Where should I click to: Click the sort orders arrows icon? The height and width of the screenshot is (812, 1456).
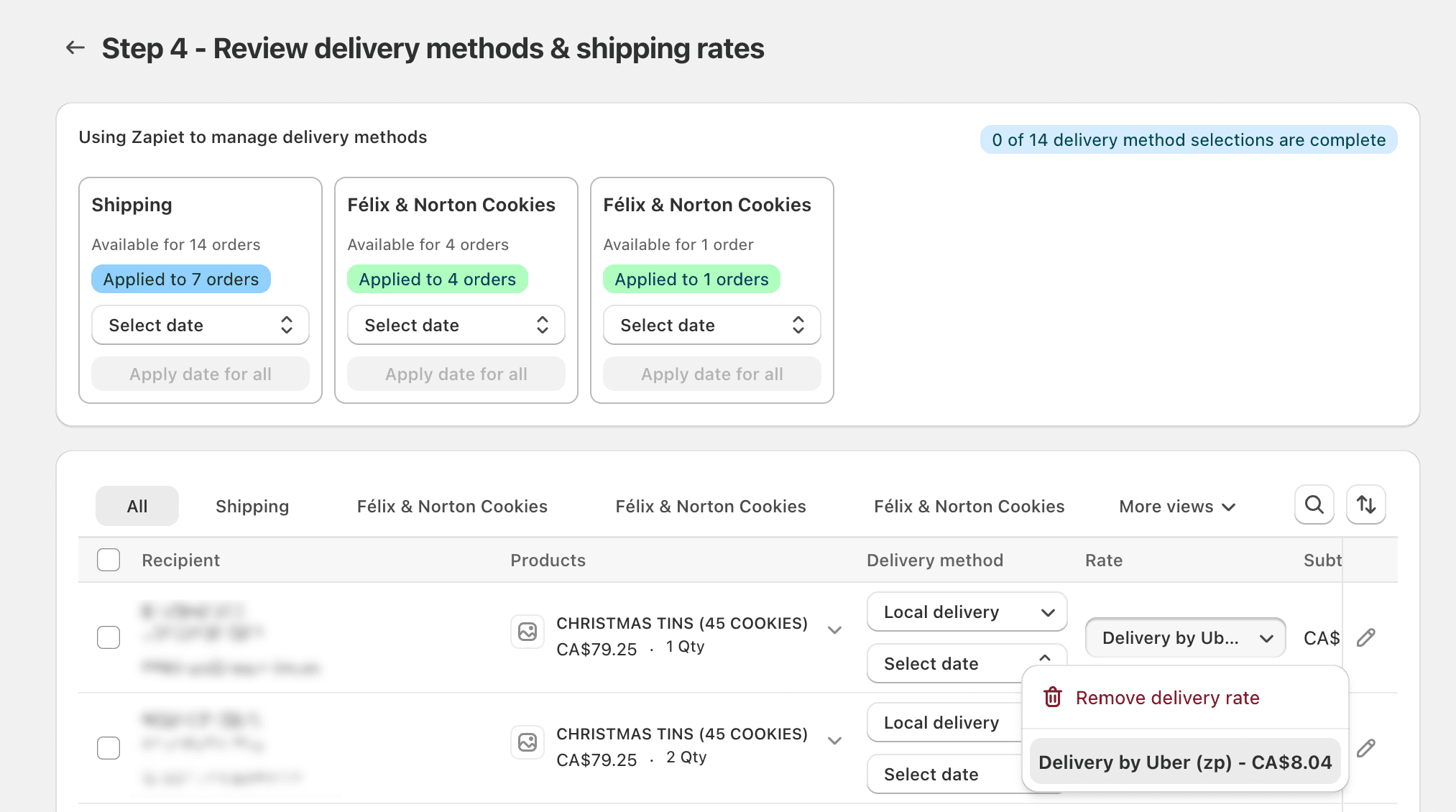pyautogui.click(x=1365, y=505)
